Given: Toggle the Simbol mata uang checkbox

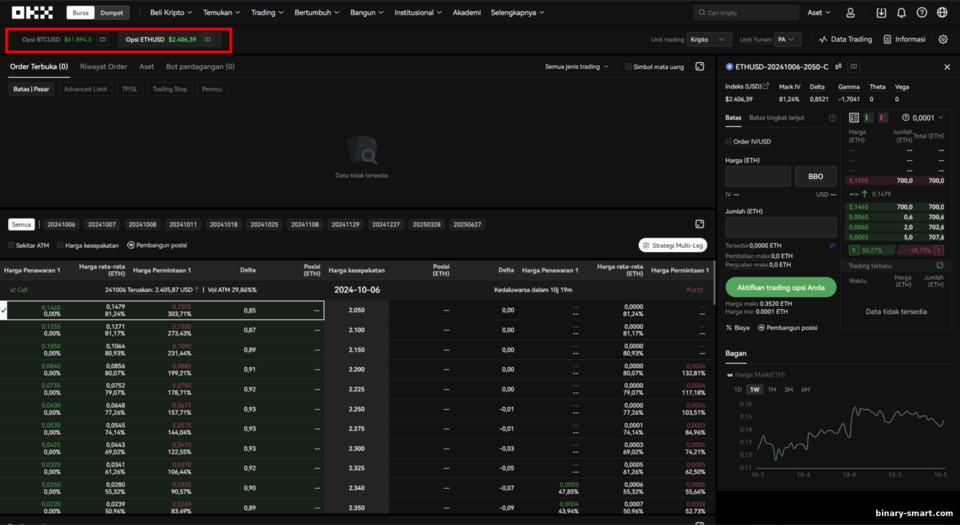Looking at the screenshot, I should (x=628, y=67).
